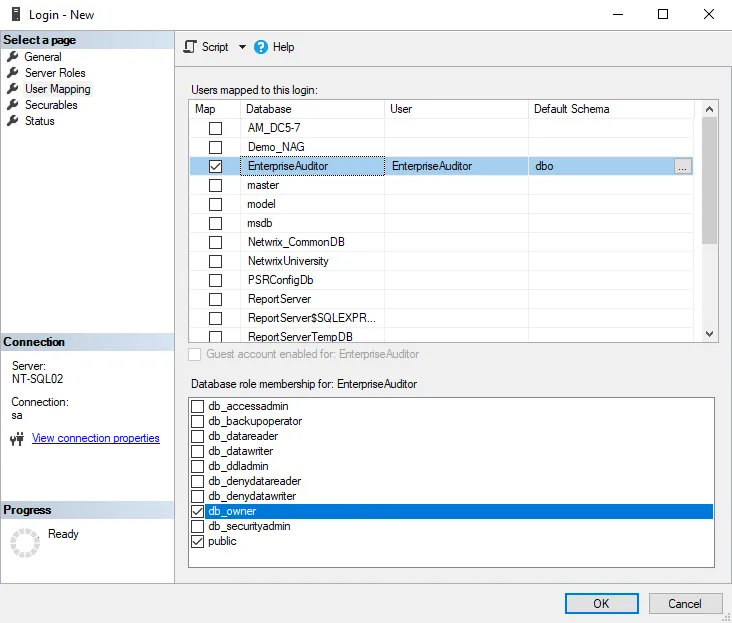The width and height of the screenshot is (732, 623).
Task: Check the Map box for ReportServer
Action: click(x=215, y=299)
